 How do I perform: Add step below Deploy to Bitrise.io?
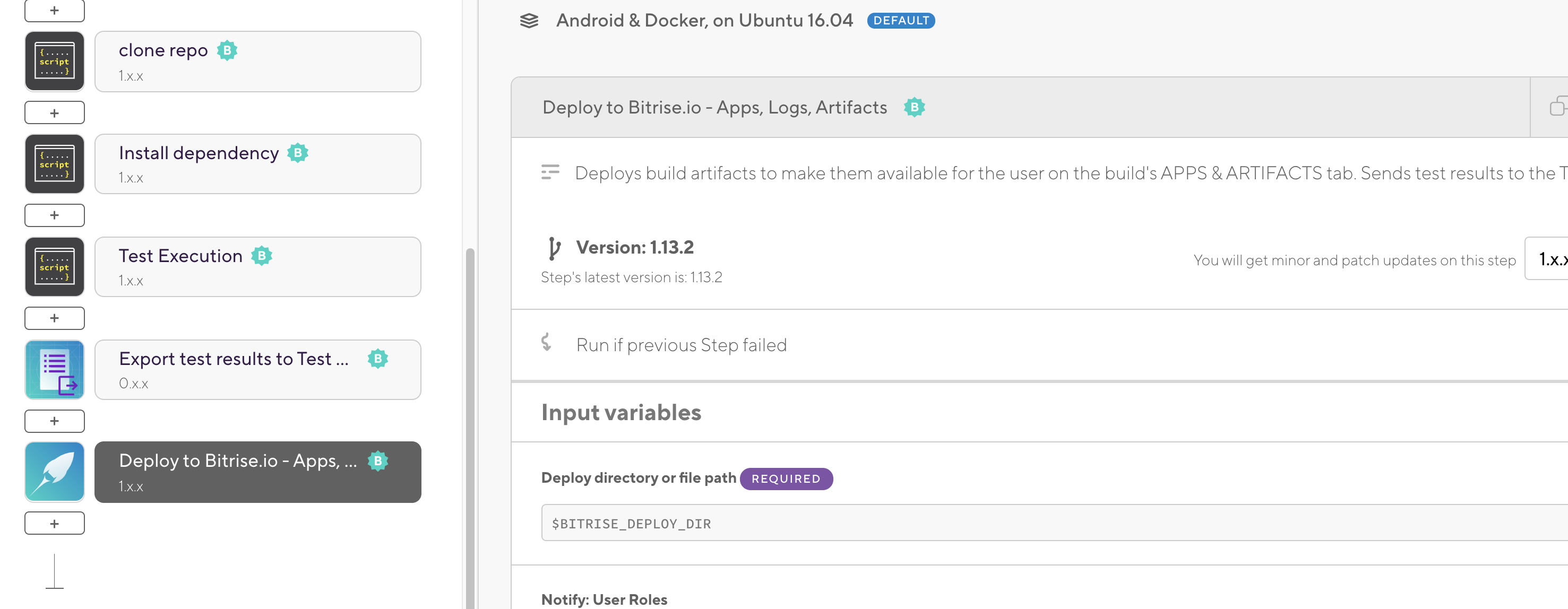click(54, 523)
